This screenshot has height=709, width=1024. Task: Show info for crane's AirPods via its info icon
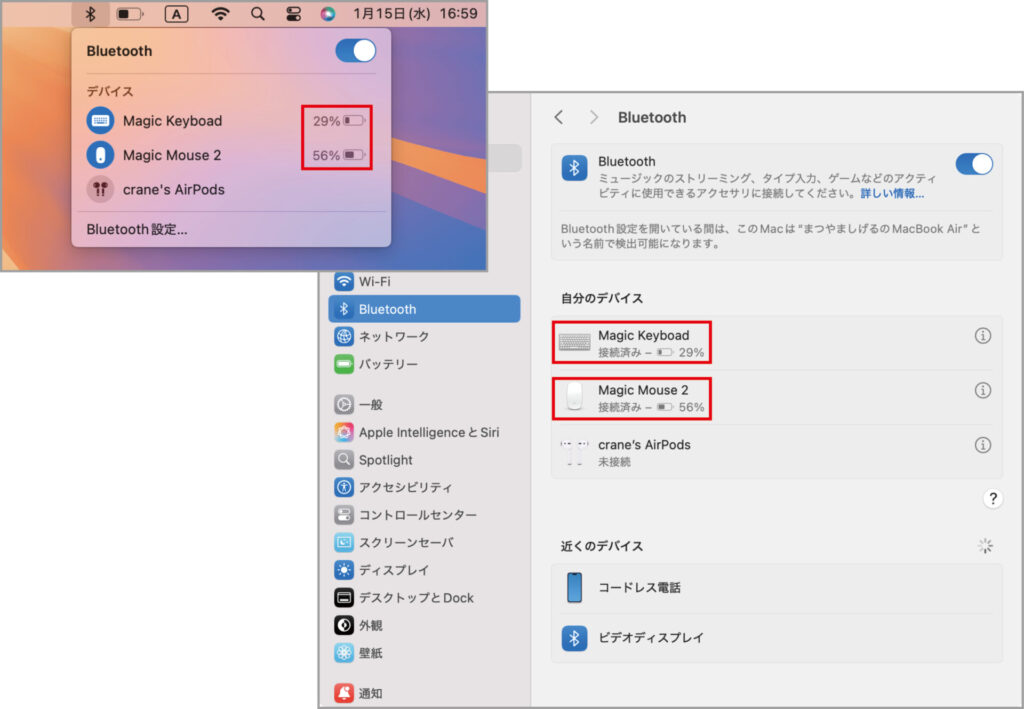pyautogui.click(x=983, y=445)
